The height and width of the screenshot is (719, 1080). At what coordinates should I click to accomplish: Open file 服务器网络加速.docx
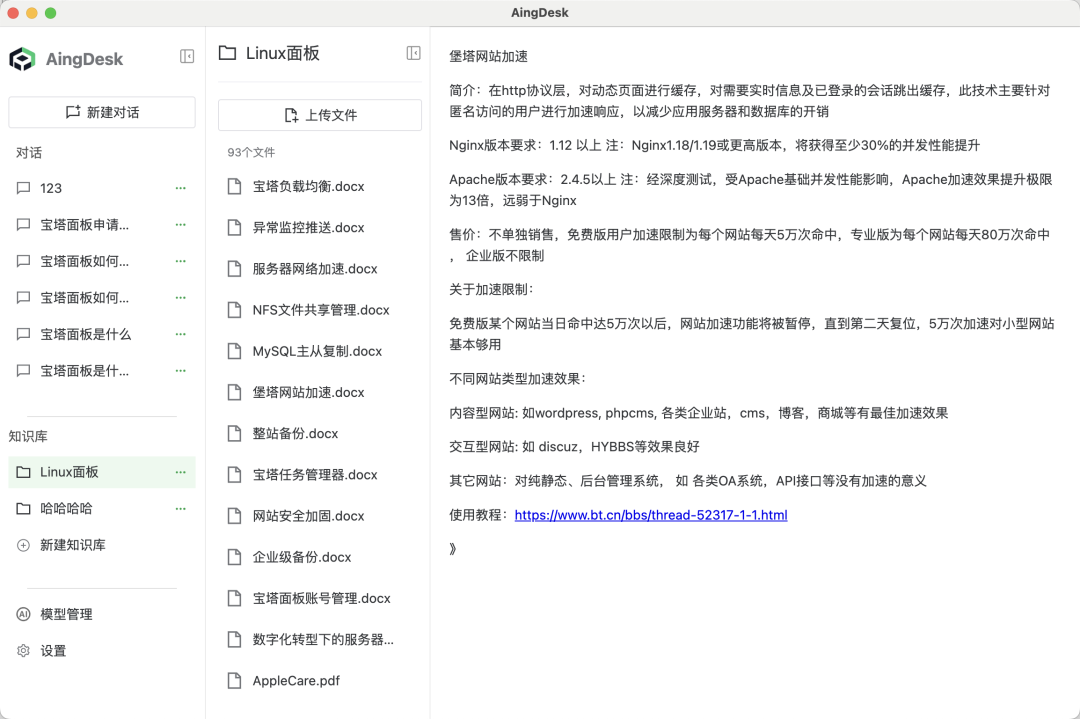pyautogui.click(x=320, y=269)
